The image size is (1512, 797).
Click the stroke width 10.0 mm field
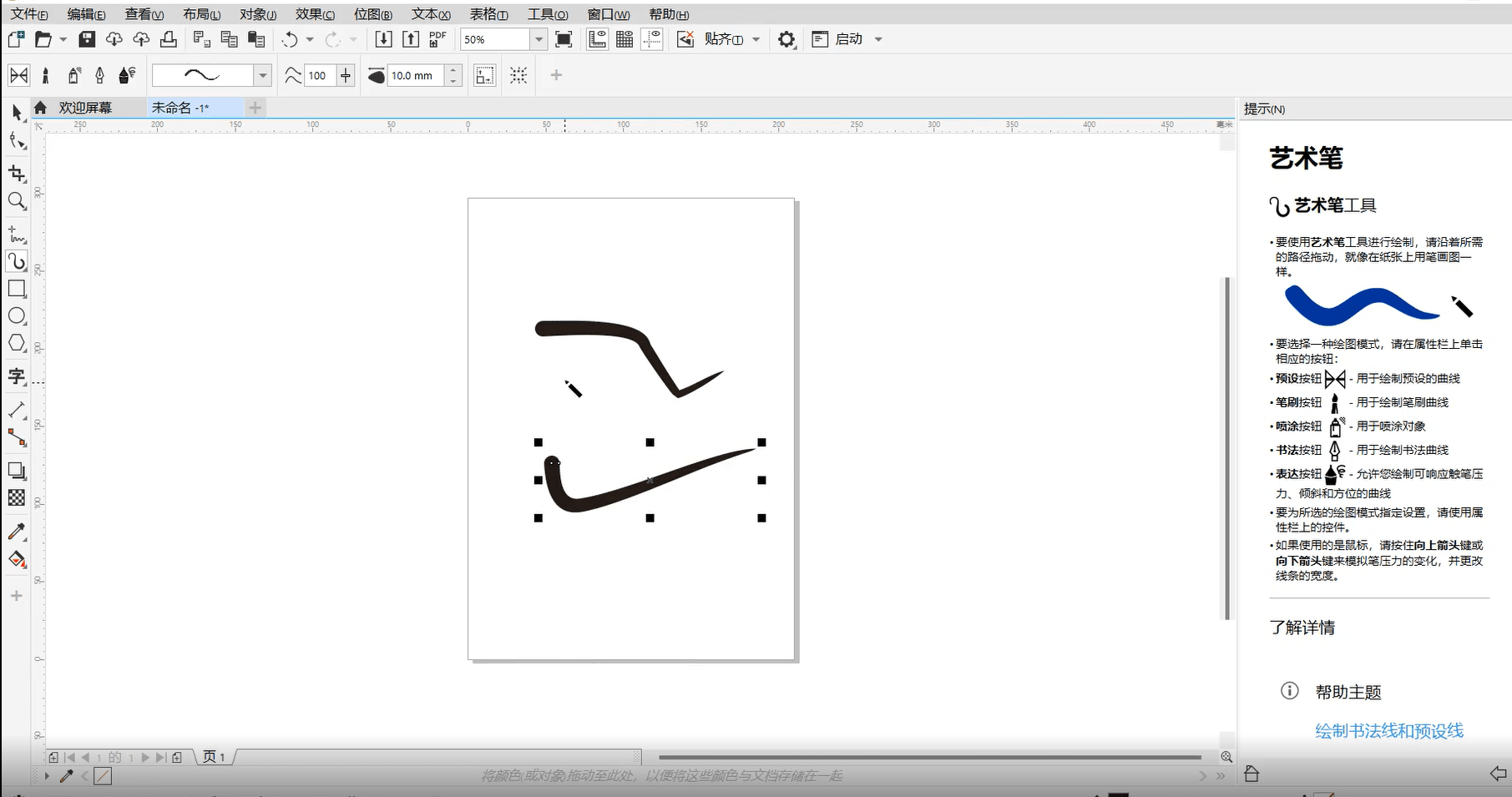[416, 76]
